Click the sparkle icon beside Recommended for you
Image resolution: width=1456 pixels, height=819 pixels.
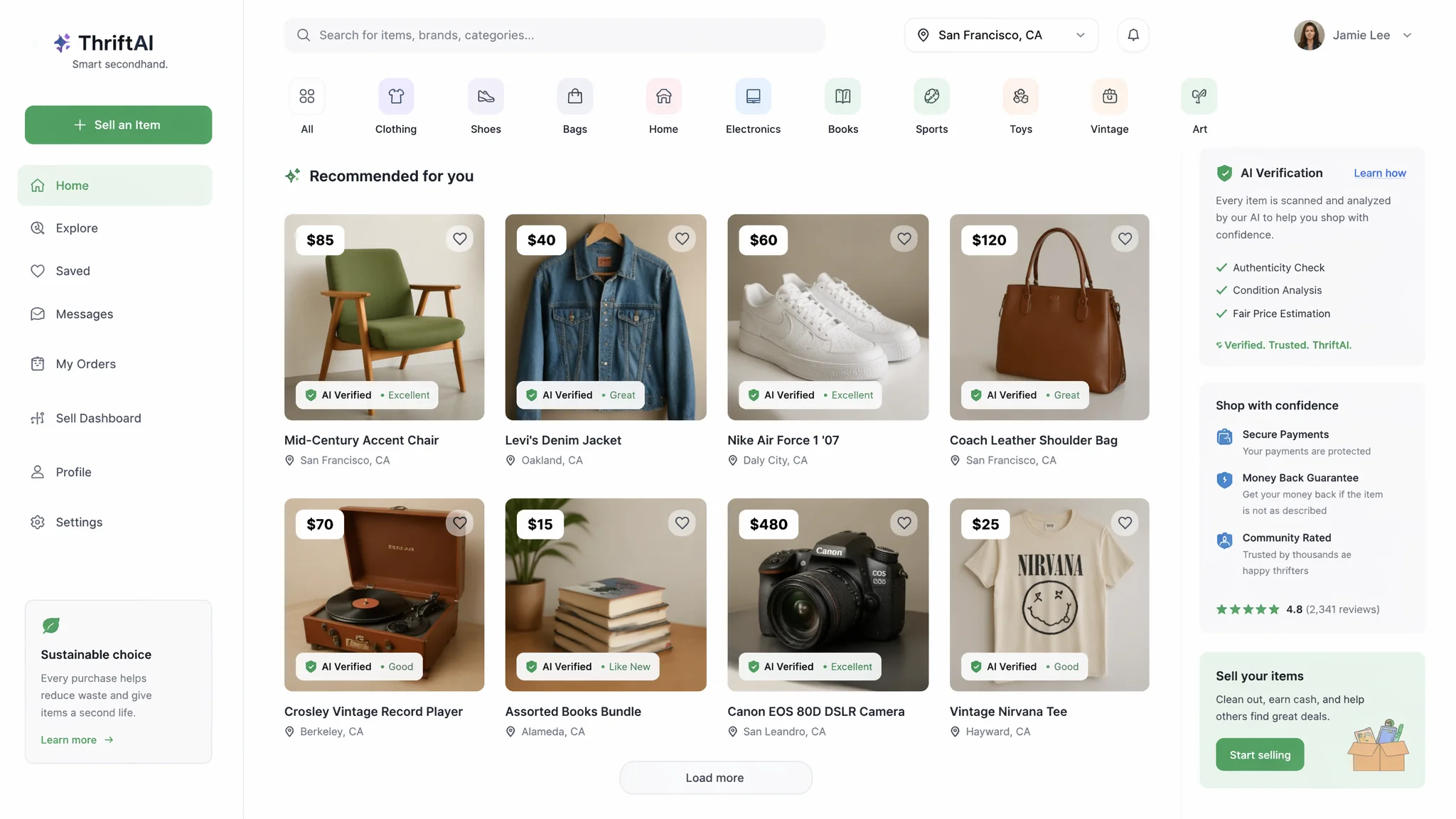[x=292, y=176]
